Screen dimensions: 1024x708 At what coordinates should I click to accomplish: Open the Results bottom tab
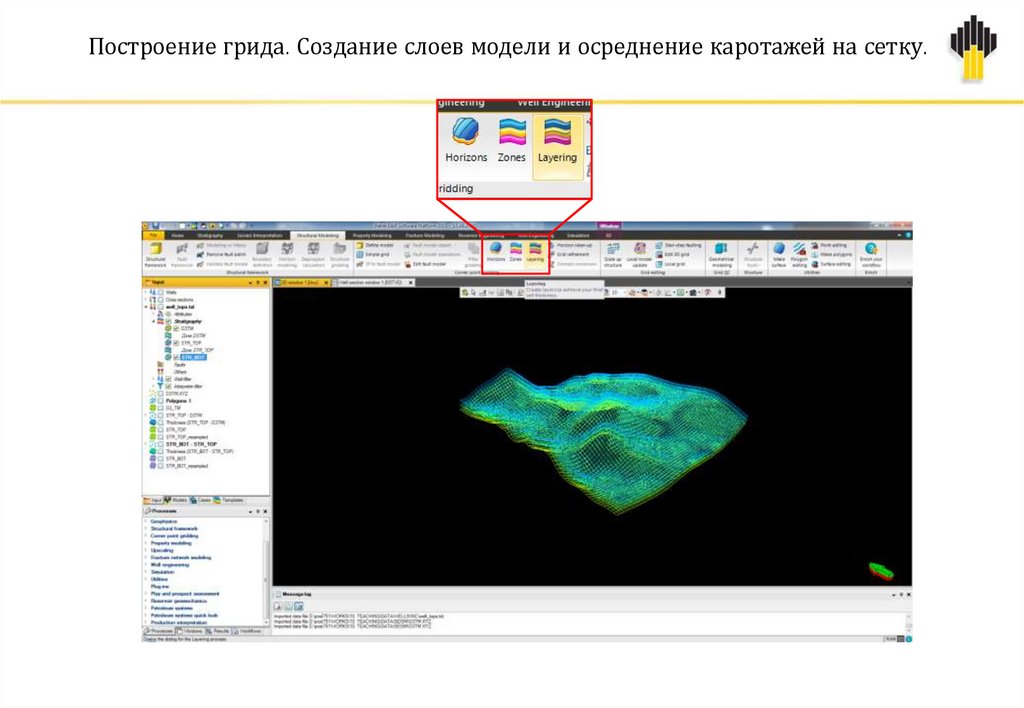[x=218, y=632]
